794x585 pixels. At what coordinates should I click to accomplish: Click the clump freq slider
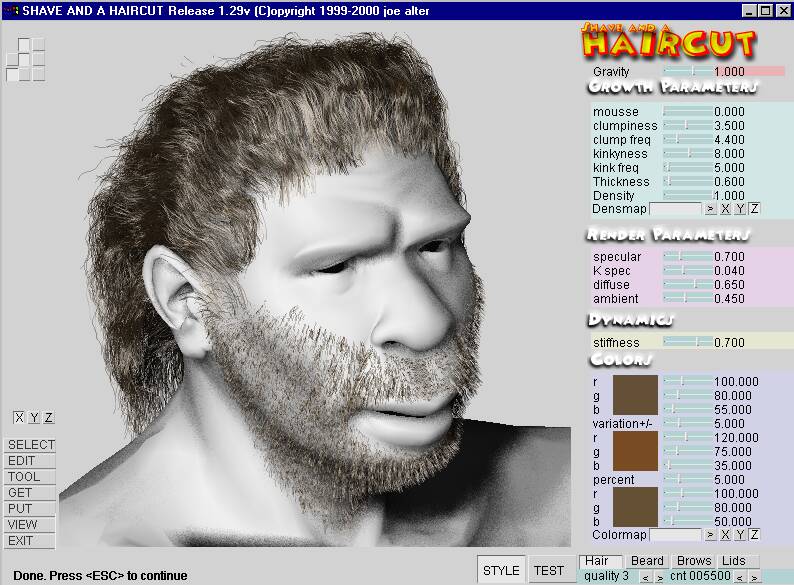(x=688, y=139)
